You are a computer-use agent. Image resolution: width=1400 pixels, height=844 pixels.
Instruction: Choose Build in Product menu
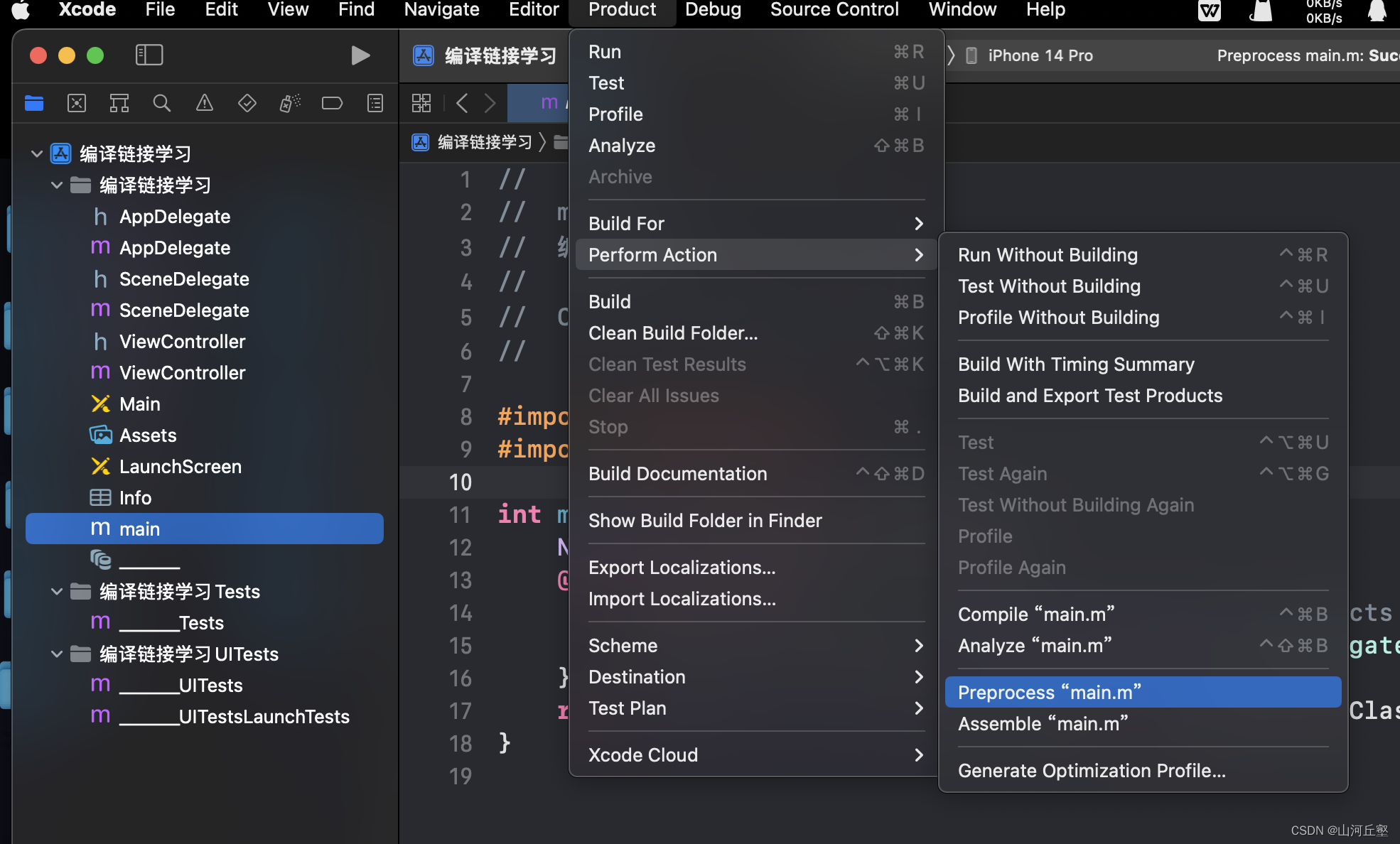[x=756, y=301]
